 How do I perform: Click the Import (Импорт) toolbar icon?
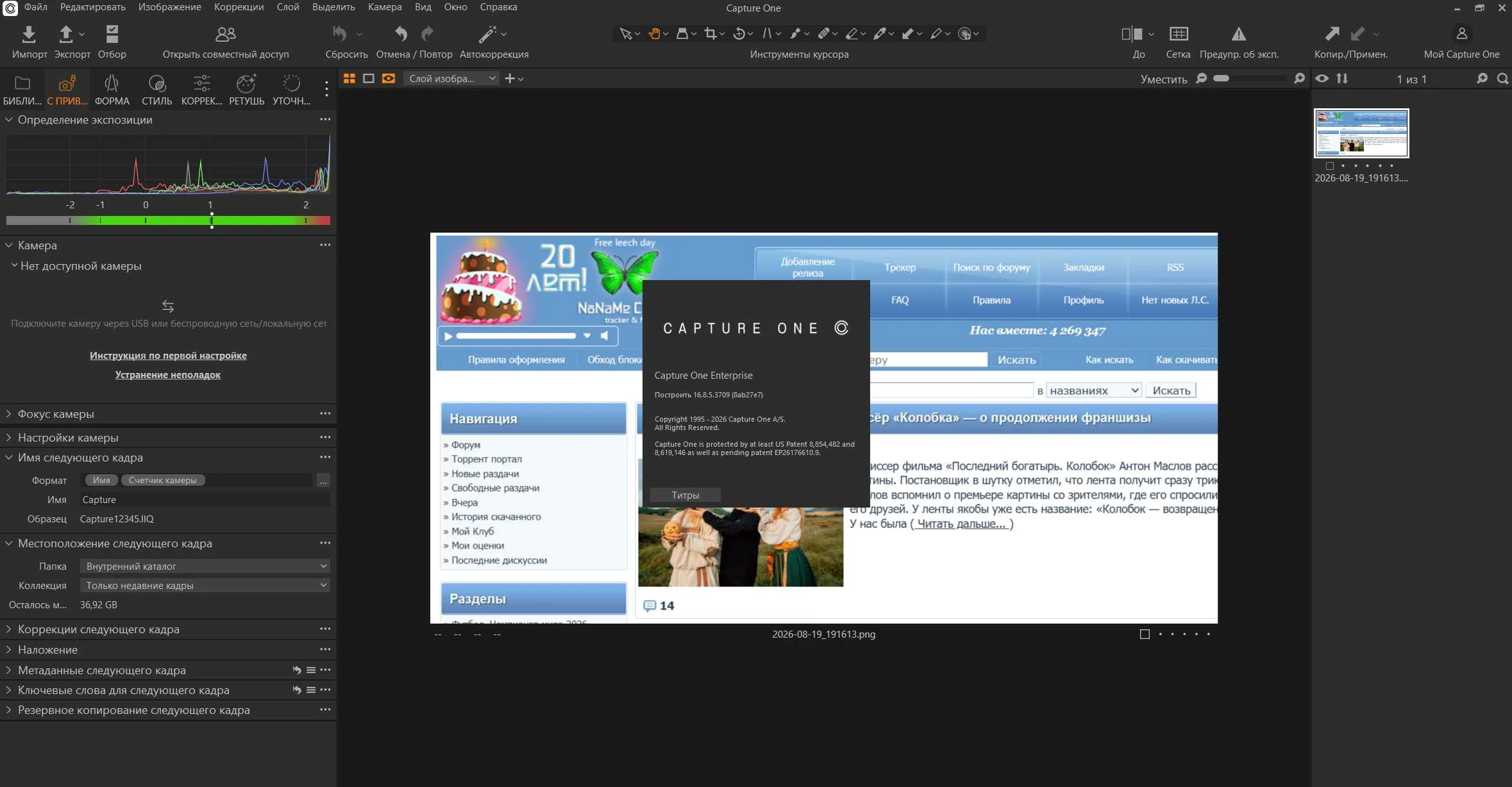[29, 34]
